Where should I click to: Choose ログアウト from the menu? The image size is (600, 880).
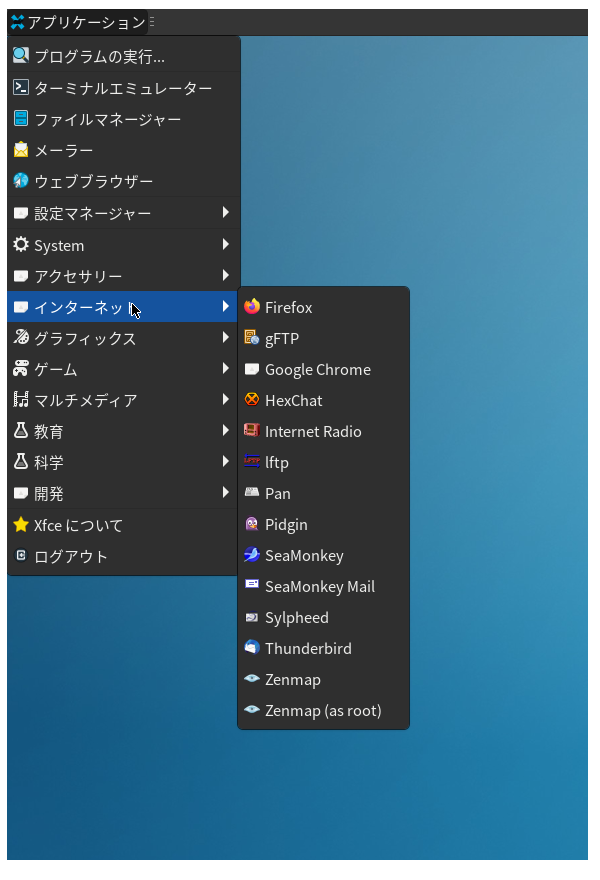[122, 556]
